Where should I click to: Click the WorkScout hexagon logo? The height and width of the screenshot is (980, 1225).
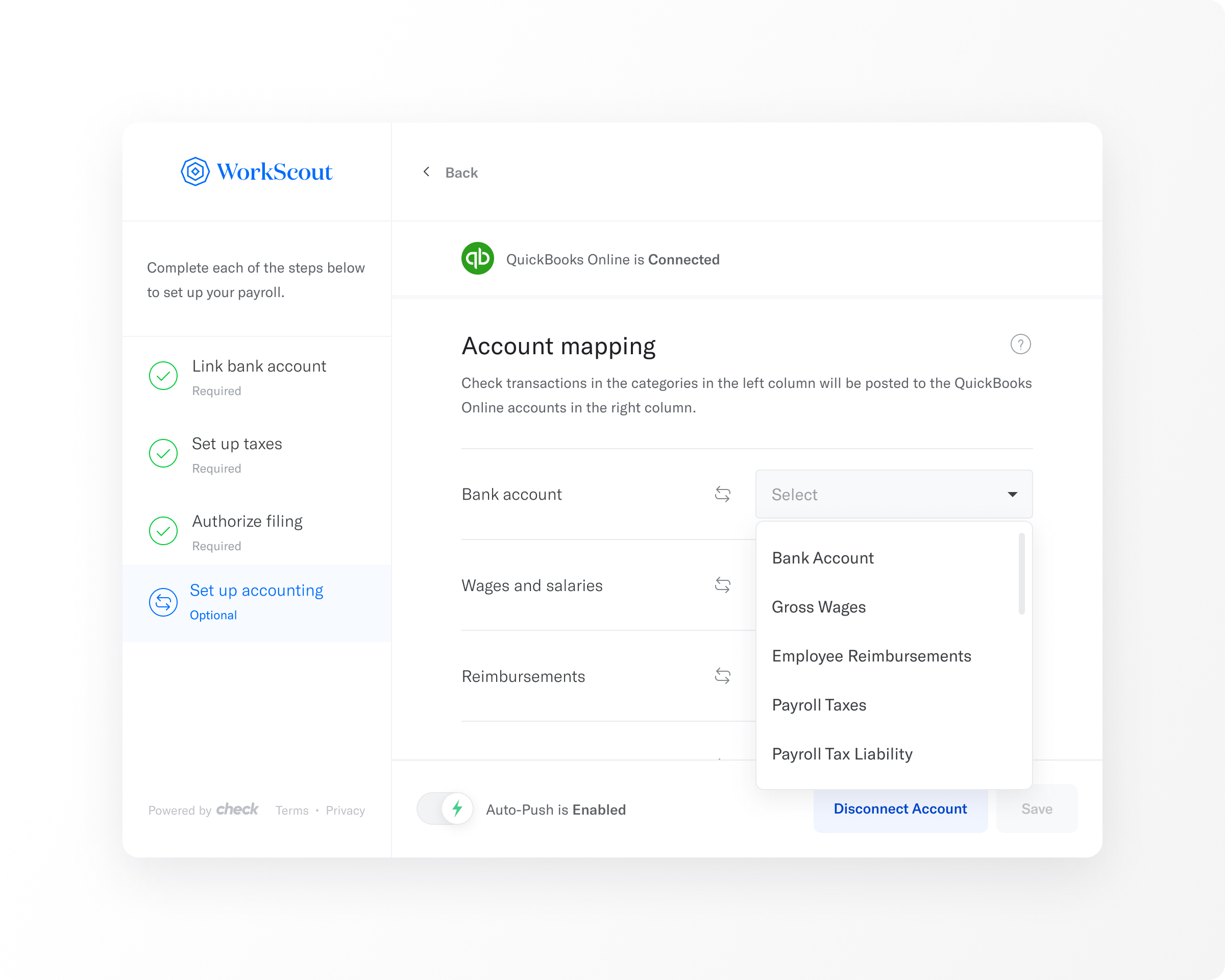click(195, 171)
